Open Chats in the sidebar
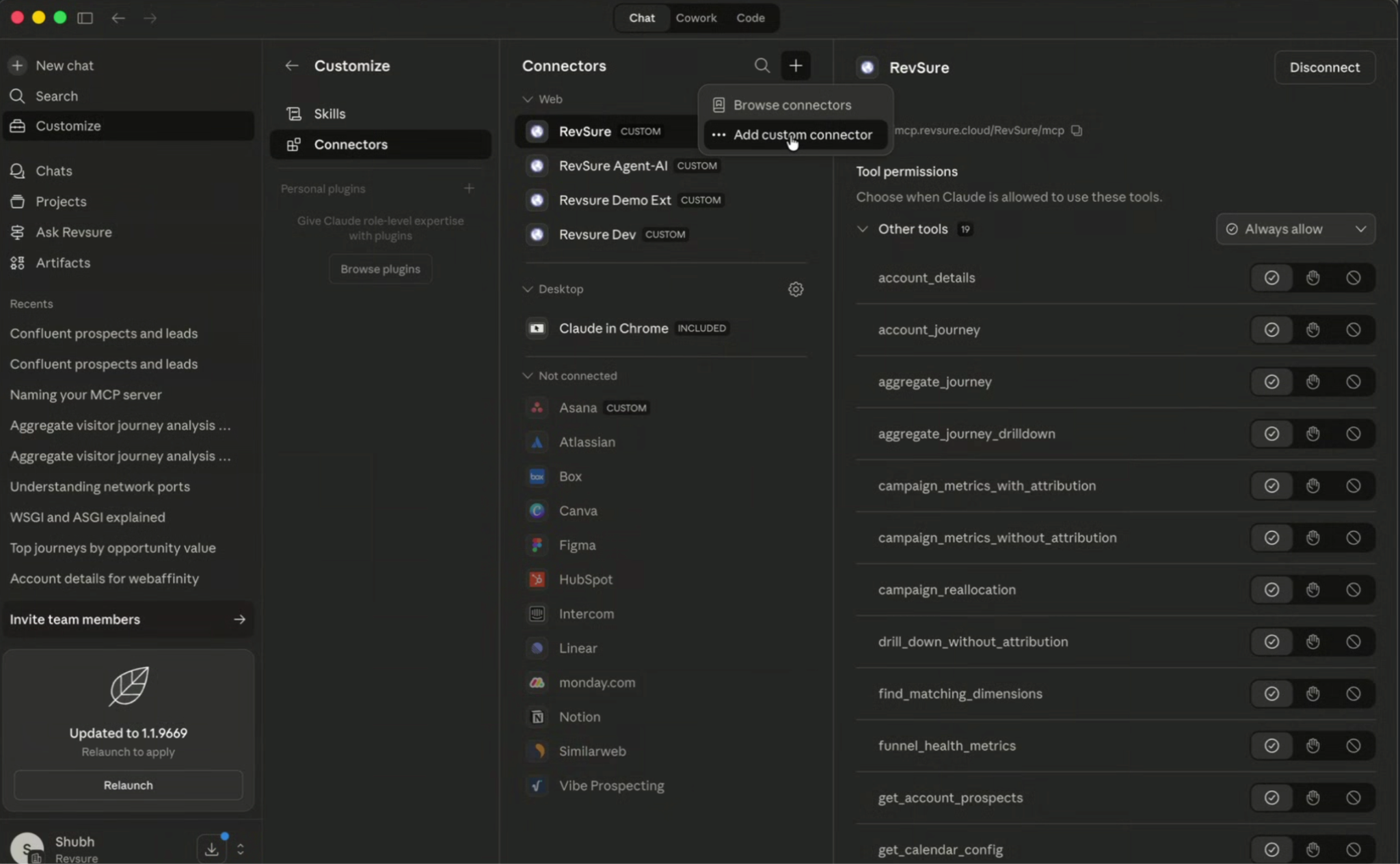The height and width of the screenshot is (864, 1400). pyautogui.click(x=128, y=171)
